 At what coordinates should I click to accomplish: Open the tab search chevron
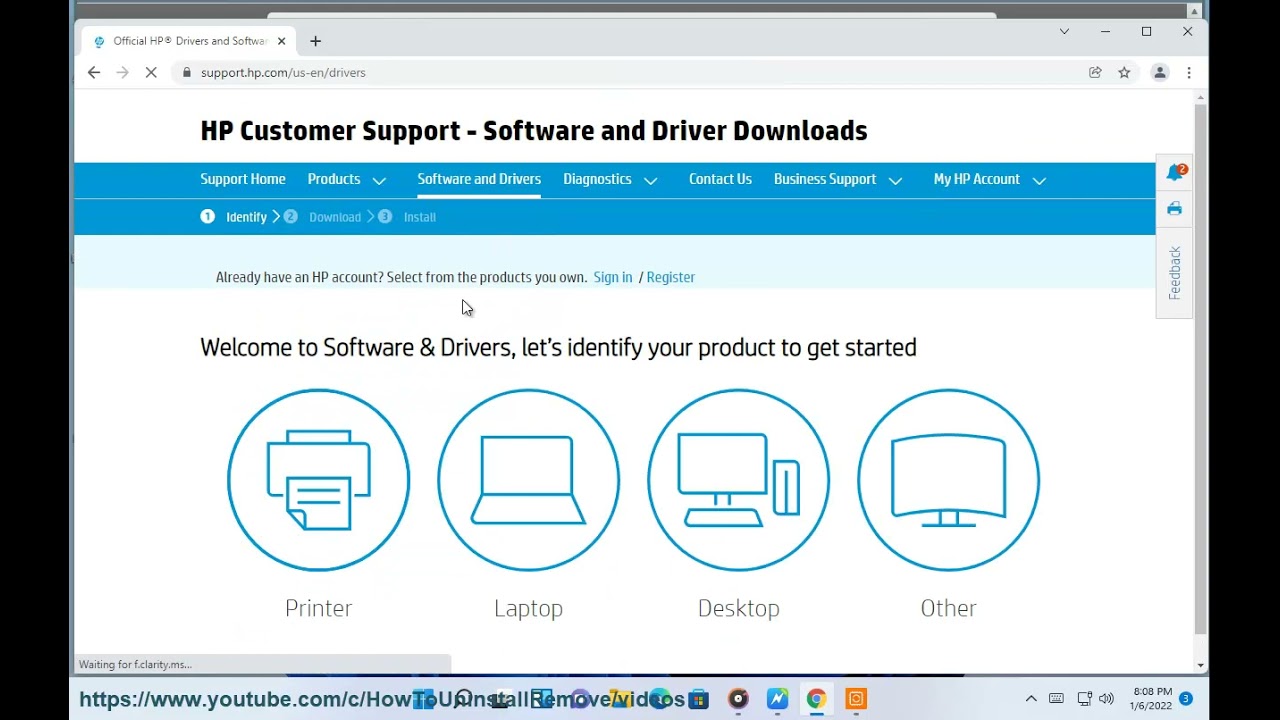(x=1064, y=32)
